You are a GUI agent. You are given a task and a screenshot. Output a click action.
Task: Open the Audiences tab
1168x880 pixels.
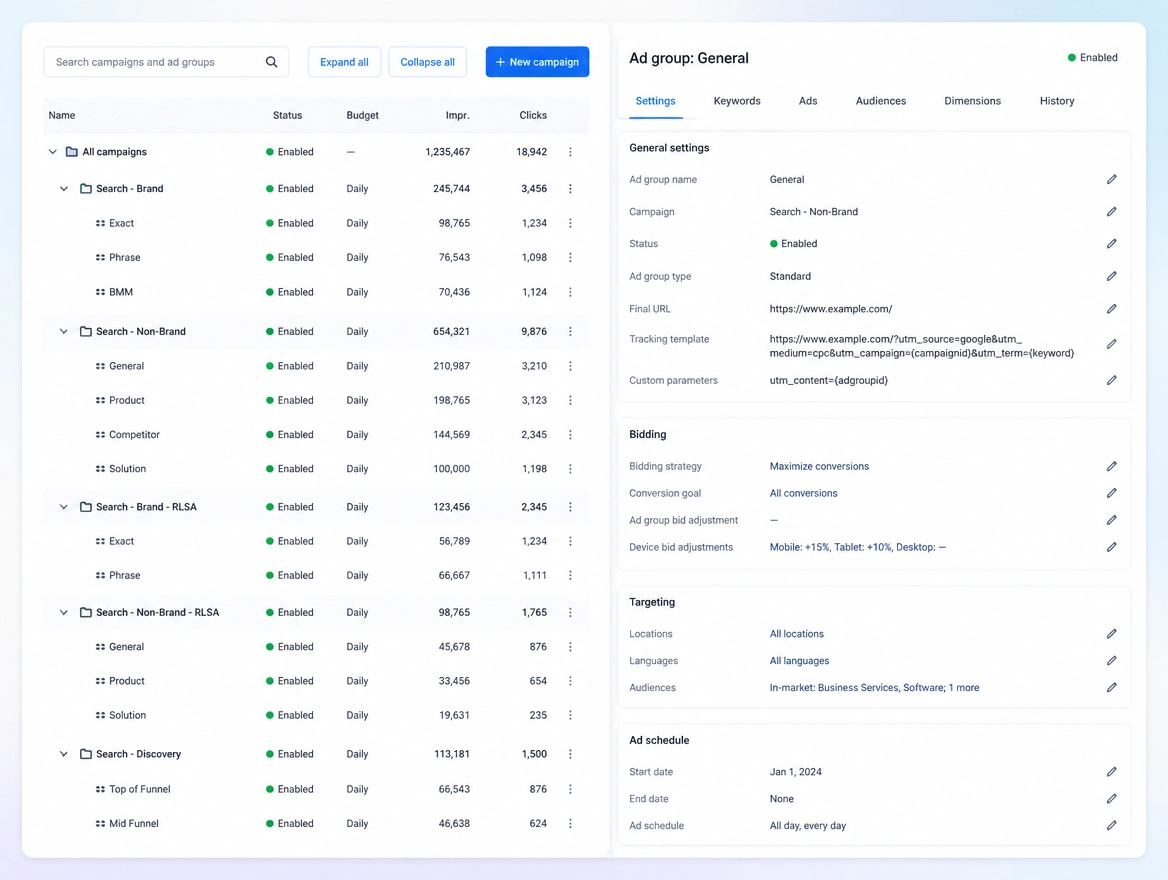[880, 101]
